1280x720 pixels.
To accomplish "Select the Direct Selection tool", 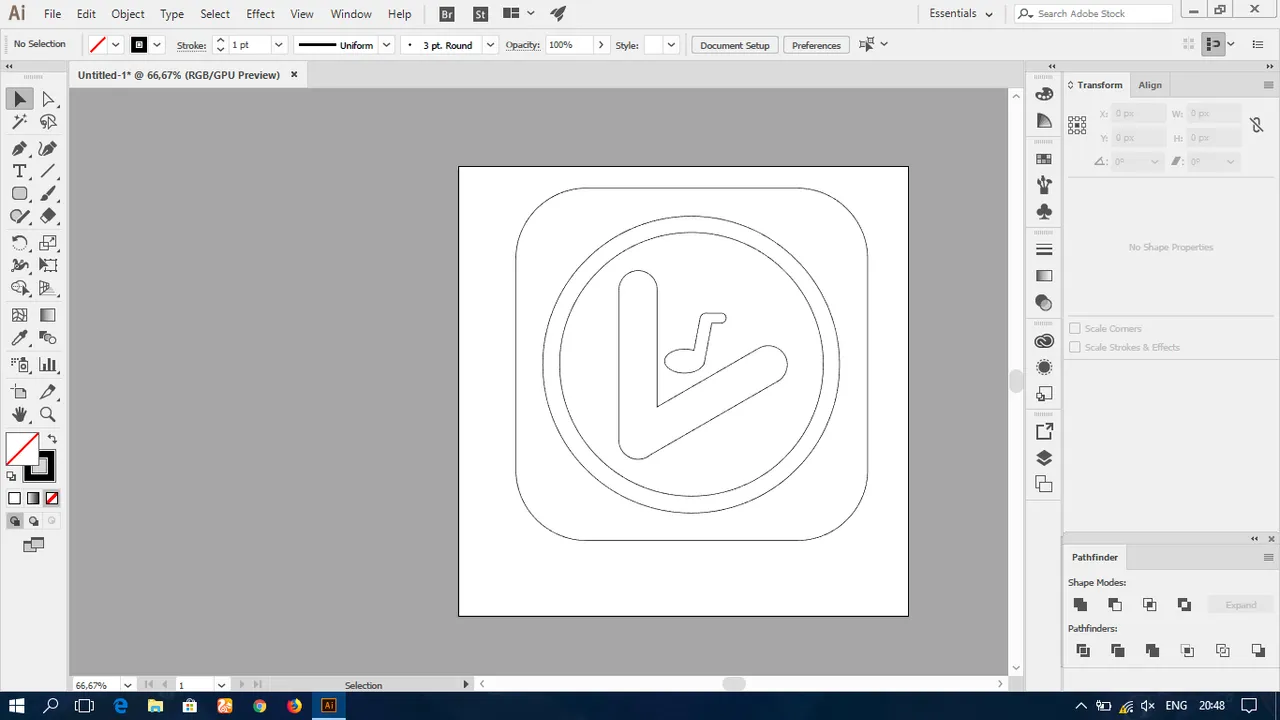I will pyautogui.click(x=48, y=99).
